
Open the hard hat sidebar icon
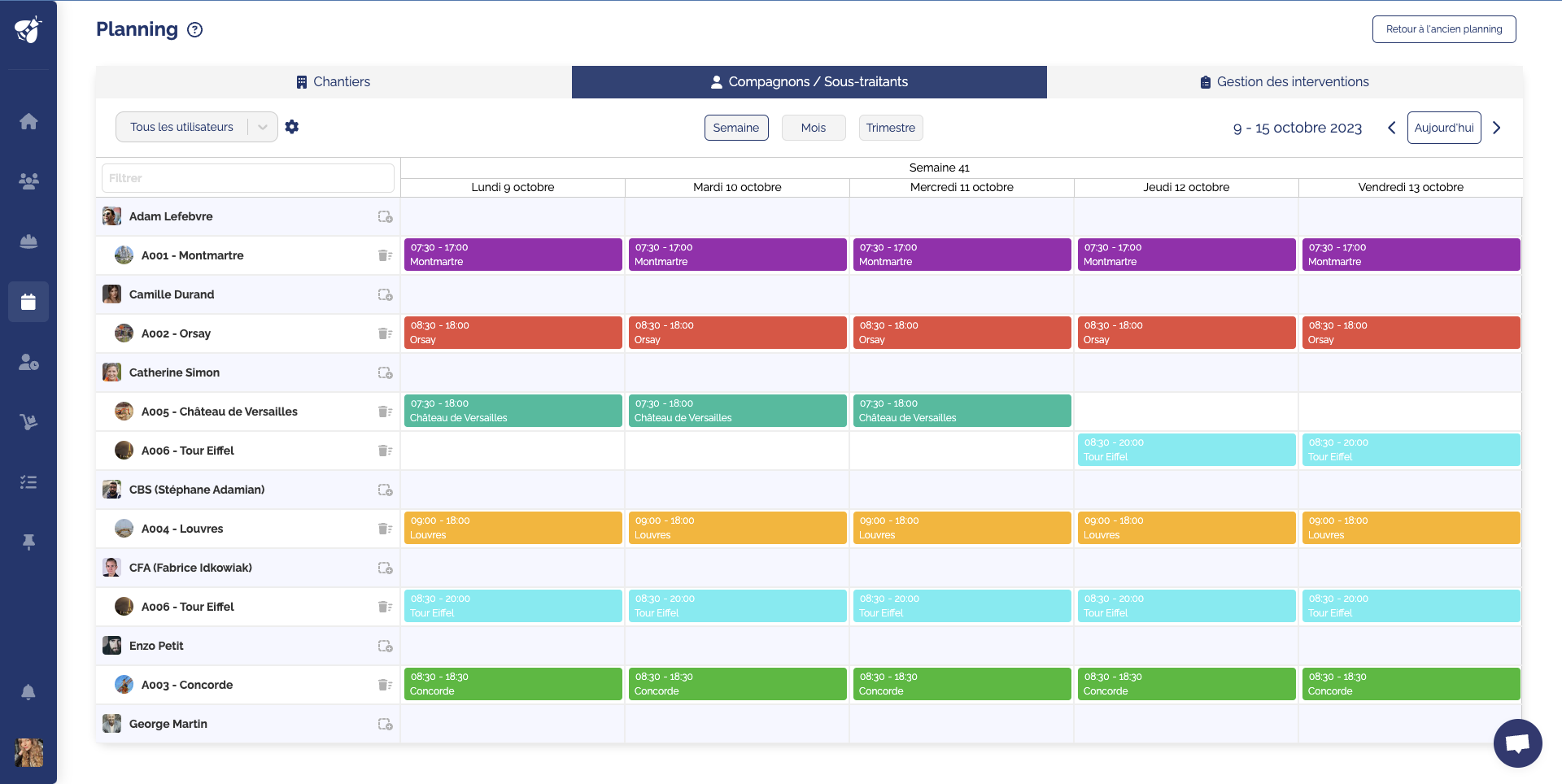[28, 242]
